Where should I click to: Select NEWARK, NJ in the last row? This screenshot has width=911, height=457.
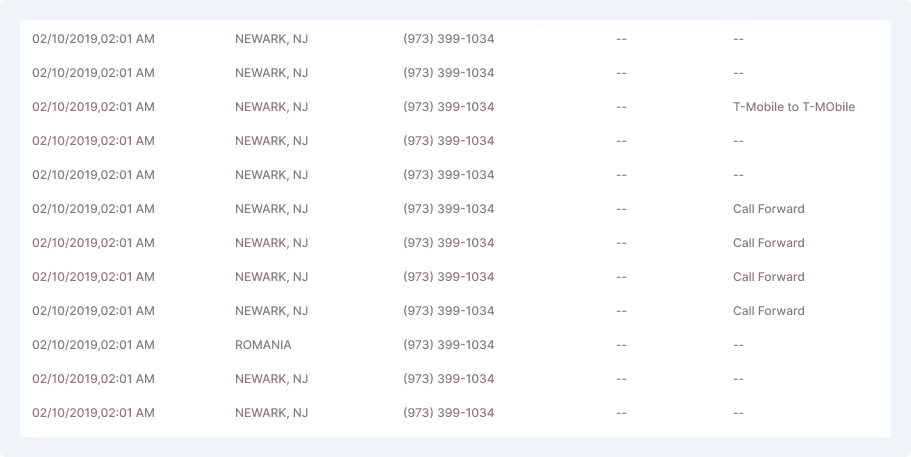(271, 413)
